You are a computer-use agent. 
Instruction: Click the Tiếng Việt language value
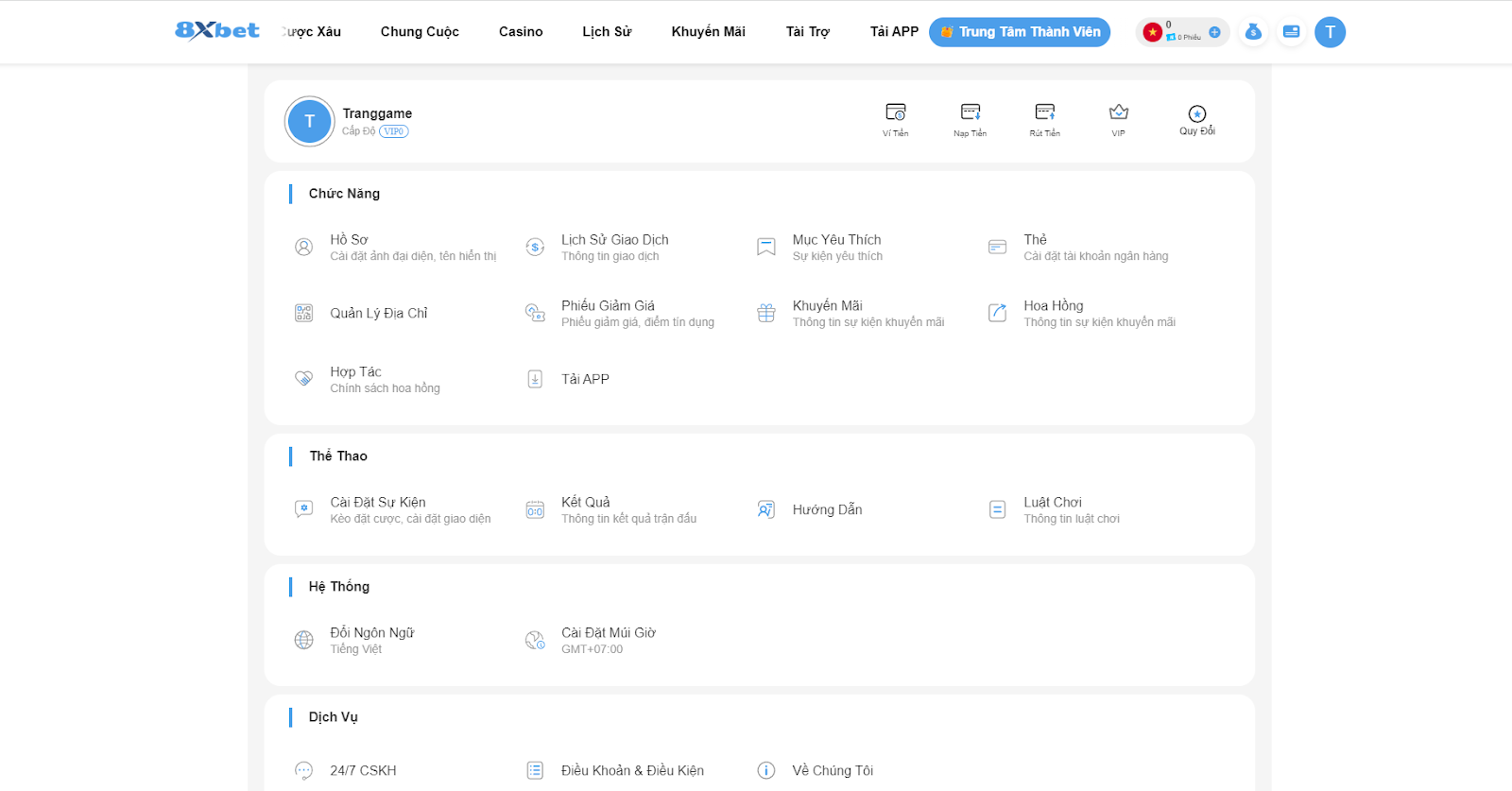[x=356, y=649]
